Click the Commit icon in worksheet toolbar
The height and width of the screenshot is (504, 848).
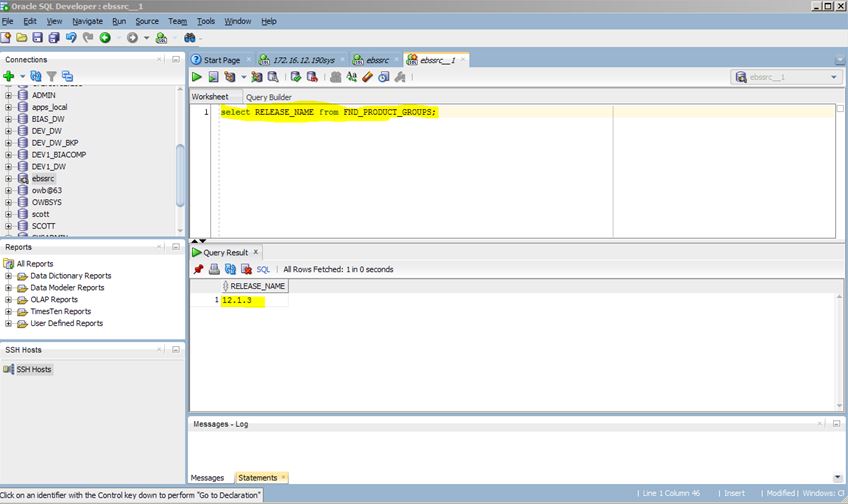pos(296,77)
